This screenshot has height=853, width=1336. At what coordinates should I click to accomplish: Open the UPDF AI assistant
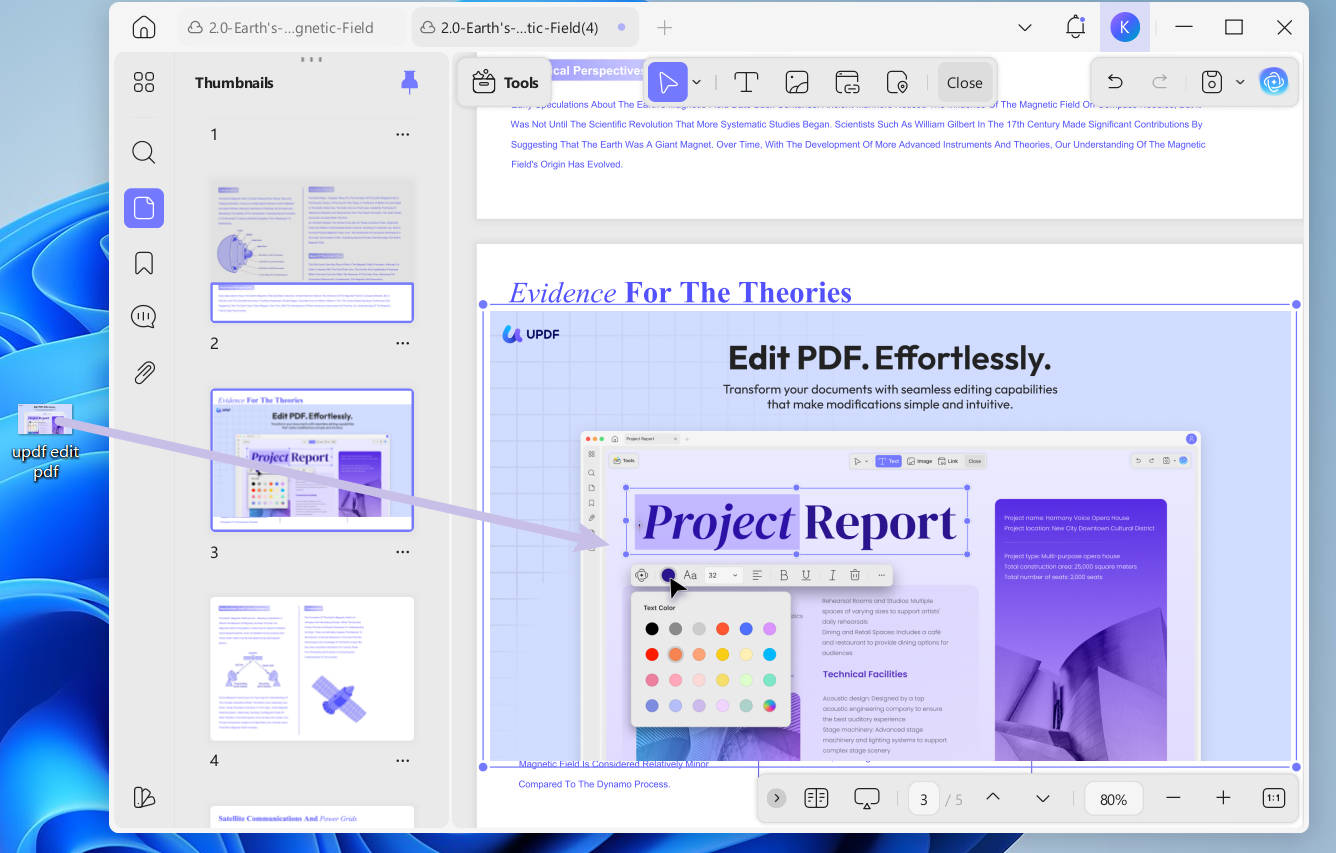pyautogui.click(x=1274, y=82)
